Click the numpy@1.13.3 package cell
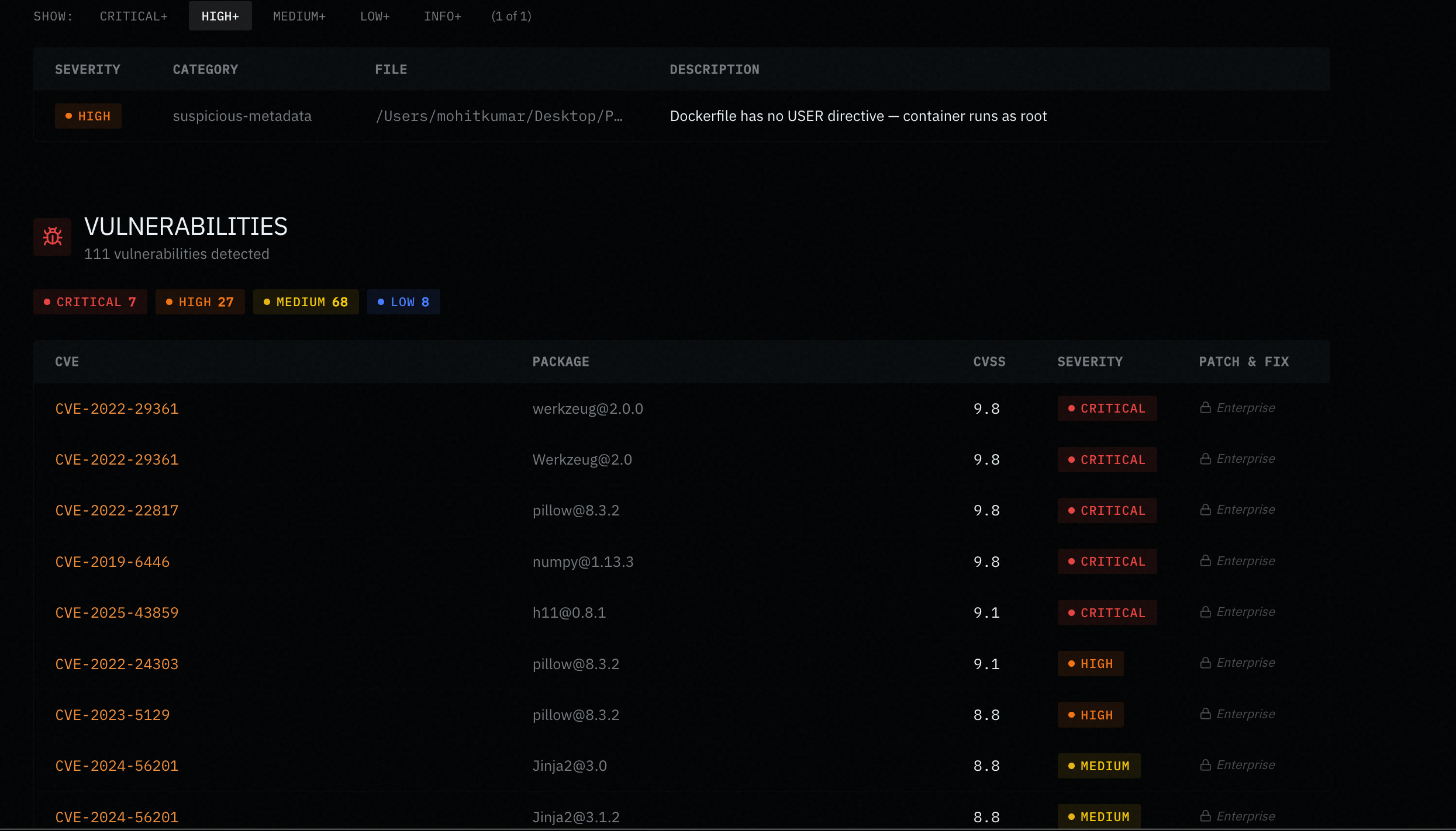The image size is (1456, 831). [x=583, y=562]
